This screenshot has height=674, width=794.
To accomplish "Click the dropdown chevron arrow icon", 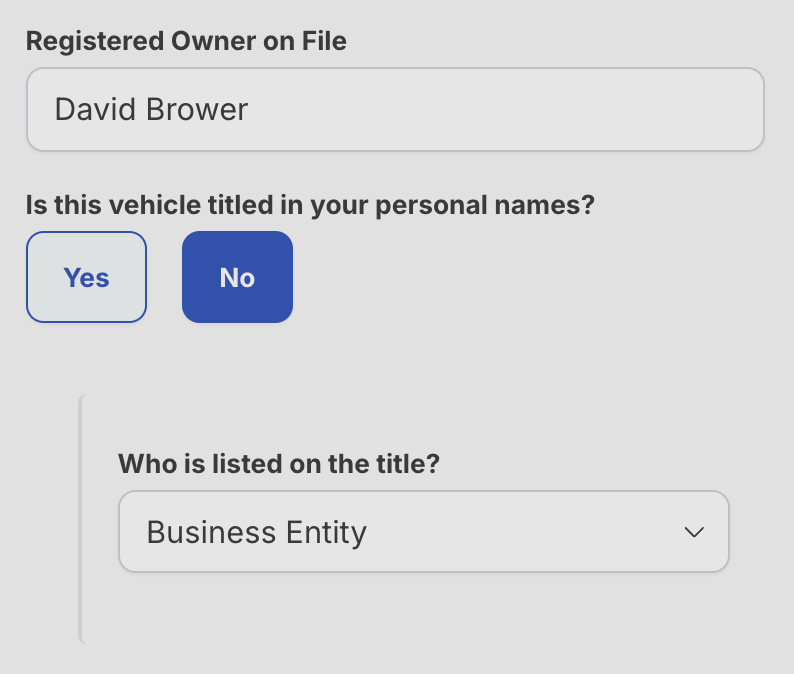I will pos(694,532).
